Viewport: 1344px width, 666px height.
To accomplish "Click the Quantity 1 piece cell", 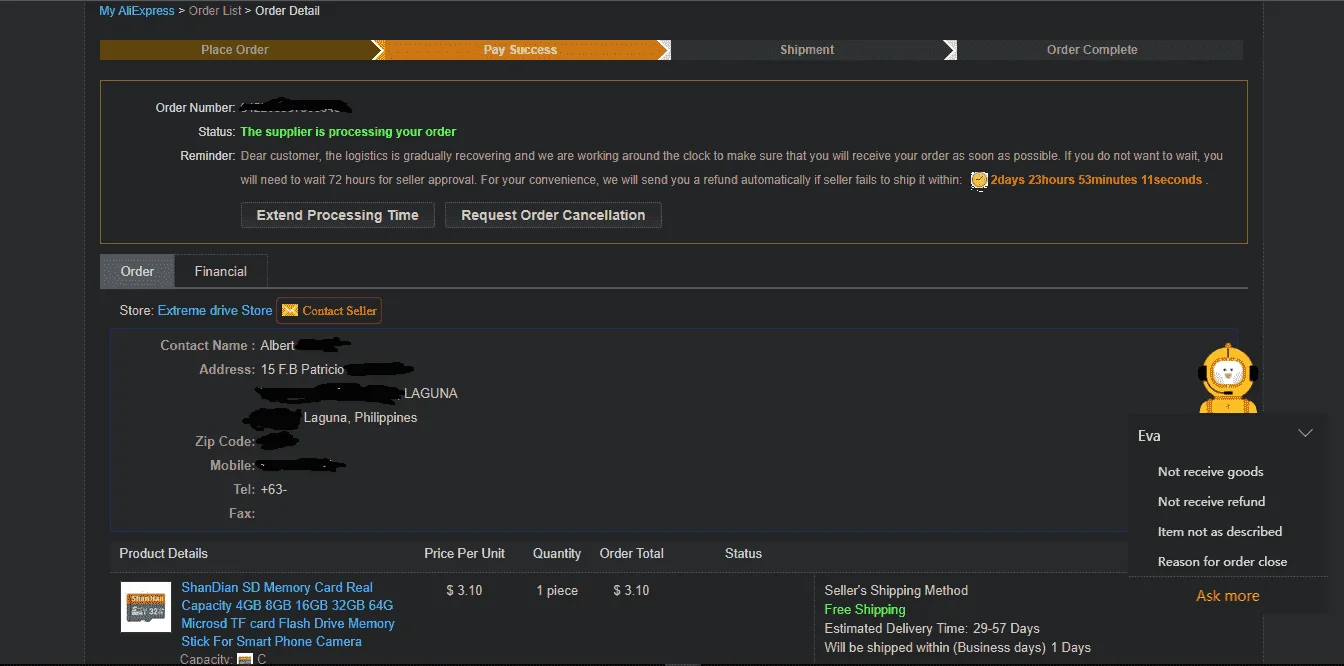I will point(557,591).
